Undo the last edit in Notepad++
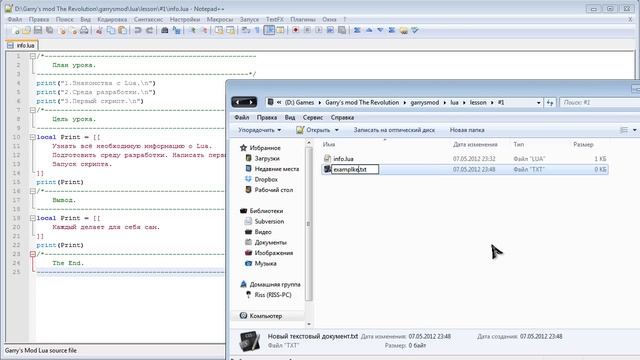The height and width of the screenshot is (360, 640). click(x=138, y=30)
